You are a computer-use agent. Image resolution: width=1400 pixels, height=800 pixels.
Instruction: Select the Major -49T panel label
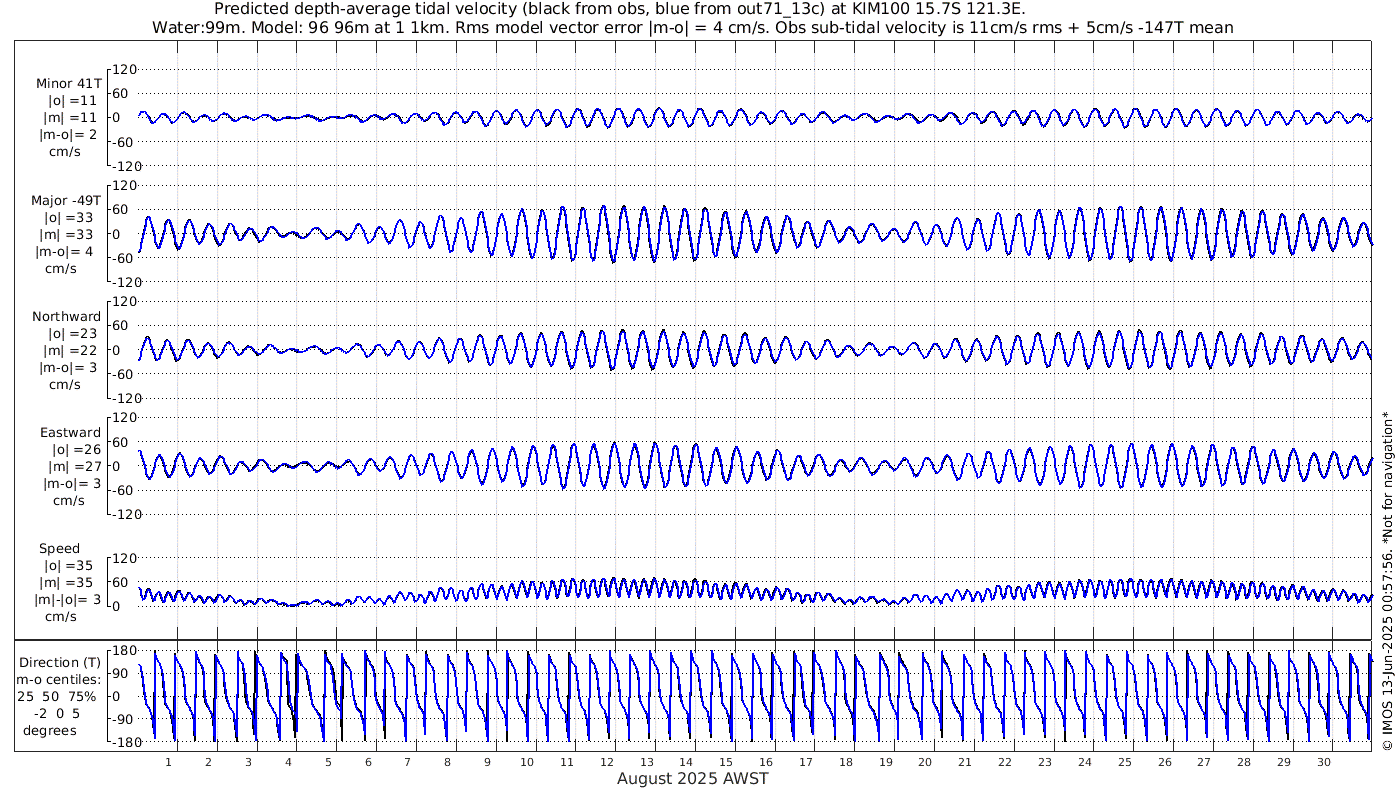point(66,200)
